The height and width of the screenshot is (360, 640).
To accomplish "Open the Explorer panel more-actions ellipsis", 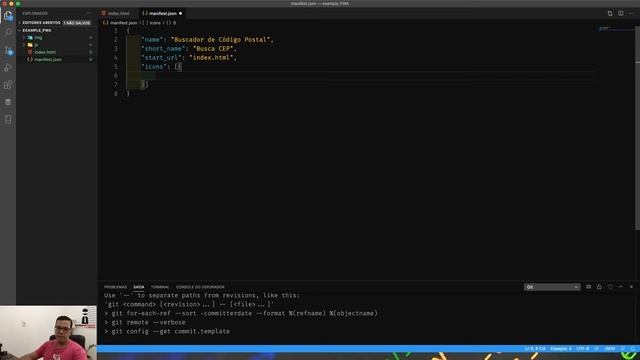I will click(x=89, y=13).
